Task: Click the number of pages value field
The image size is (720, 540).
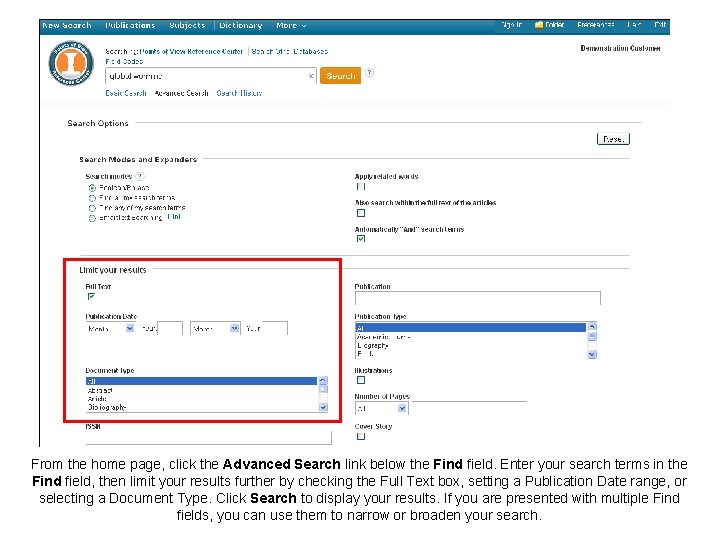Action: pyautogui.click(x=469, y=408)
